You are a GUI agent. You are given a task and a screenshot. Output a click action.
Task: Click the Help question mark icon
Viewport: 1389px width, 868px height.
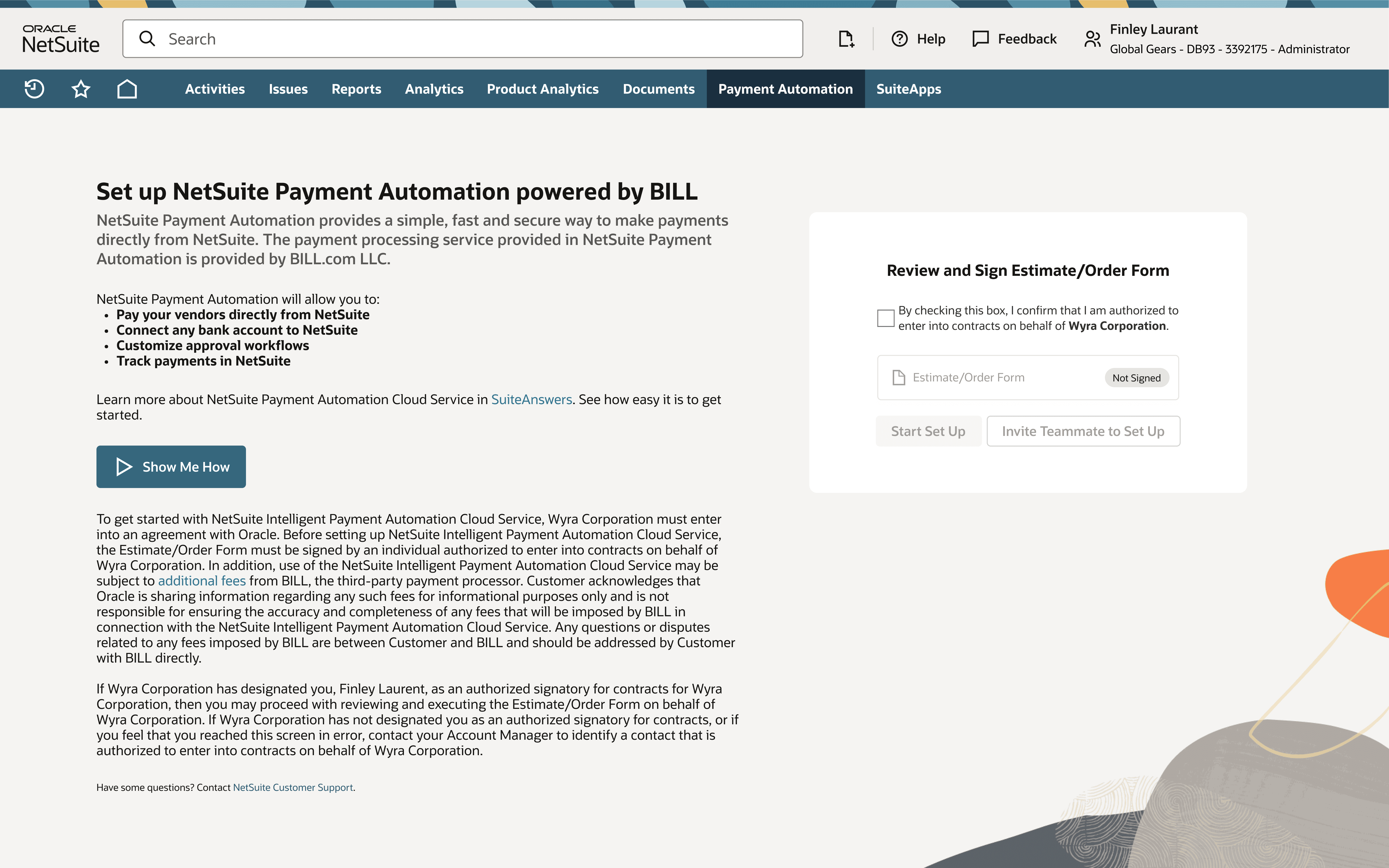tap(899, 39)
